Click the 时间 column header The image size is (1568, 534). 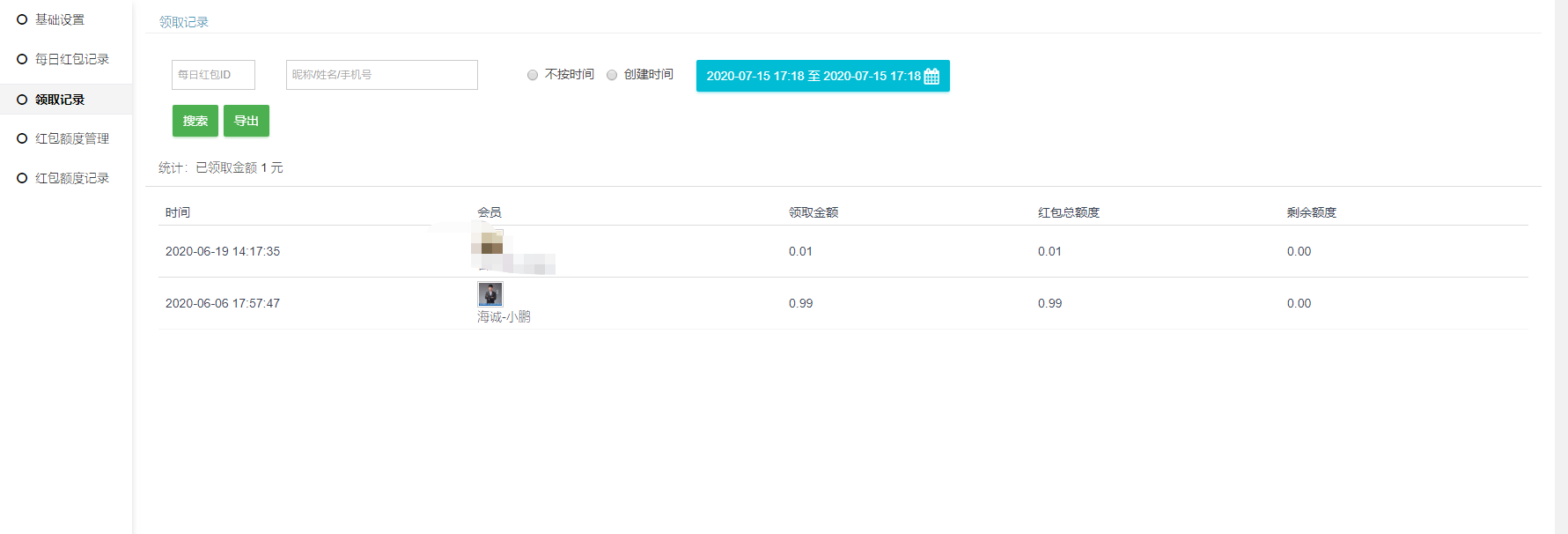[x=178, y=212]
